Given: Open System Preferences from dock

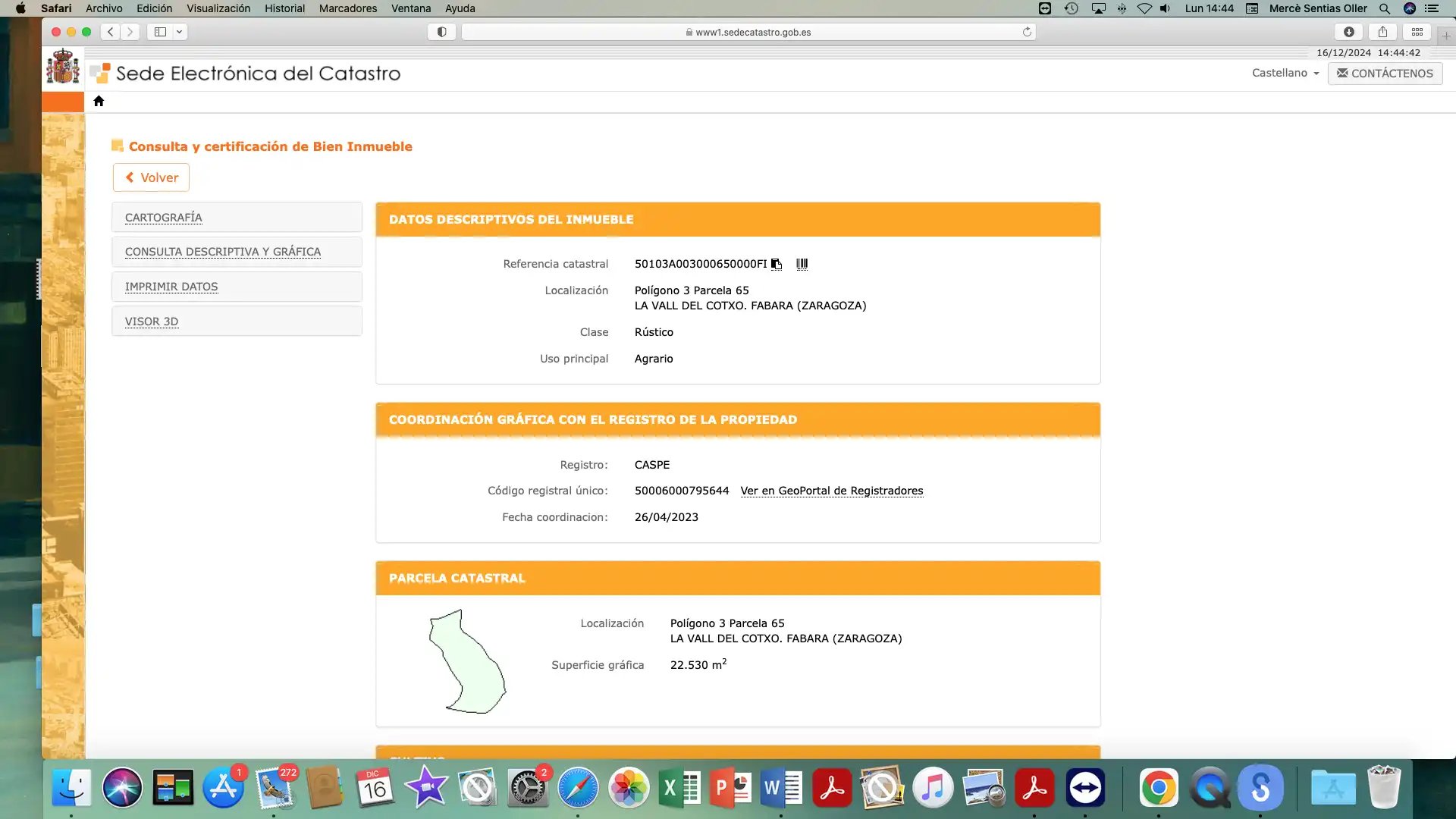Looking at the screenshot, I should point(528,788).
